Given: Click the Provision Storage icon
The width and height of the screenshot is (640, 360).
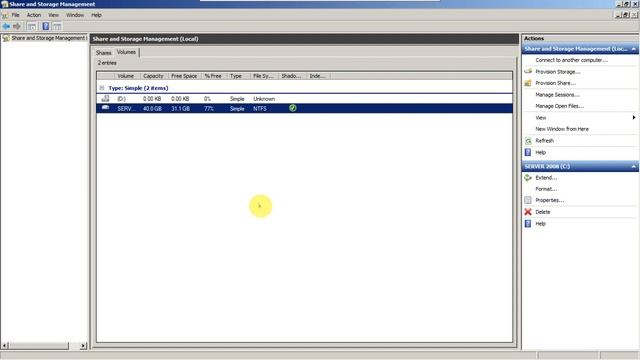Looking at the screenshot, I should [x=528, y=71].
